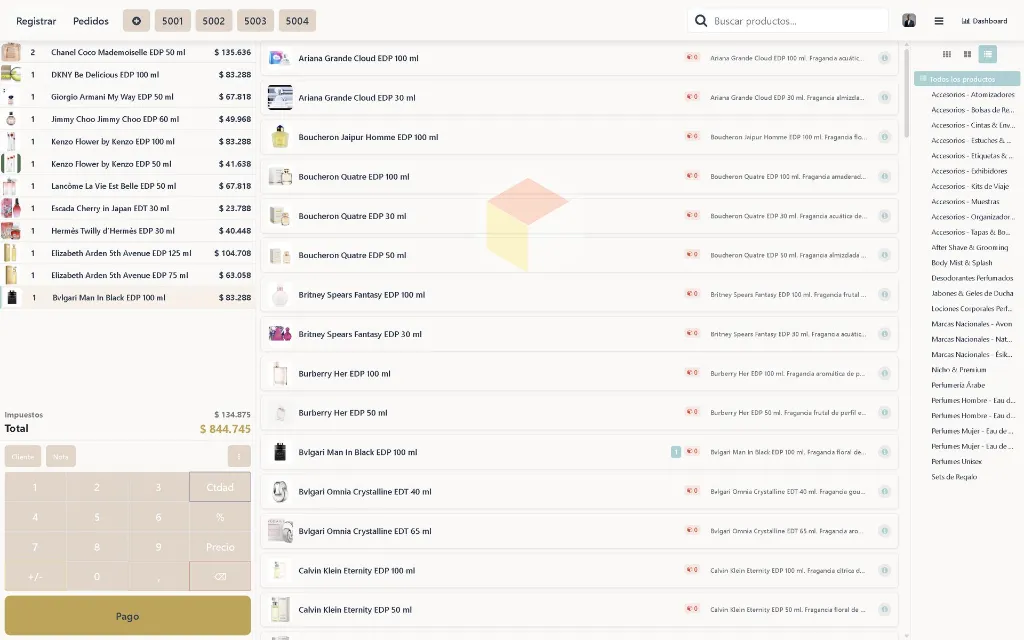This screenshot has width=1024, height=640.
Task: Select order line Lancôme La Vie Est Belle
Action: [127, 186]
